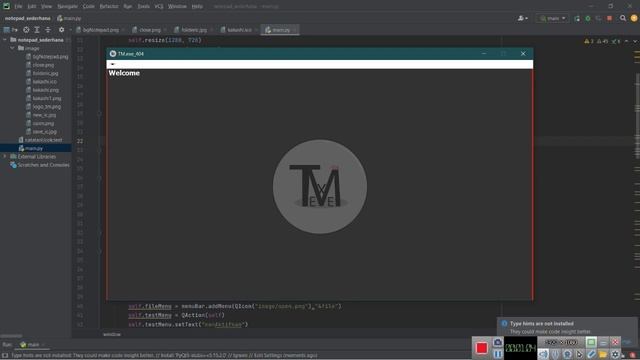
Task: Go to next highlighted error arrow
Action: coord(635,41)
